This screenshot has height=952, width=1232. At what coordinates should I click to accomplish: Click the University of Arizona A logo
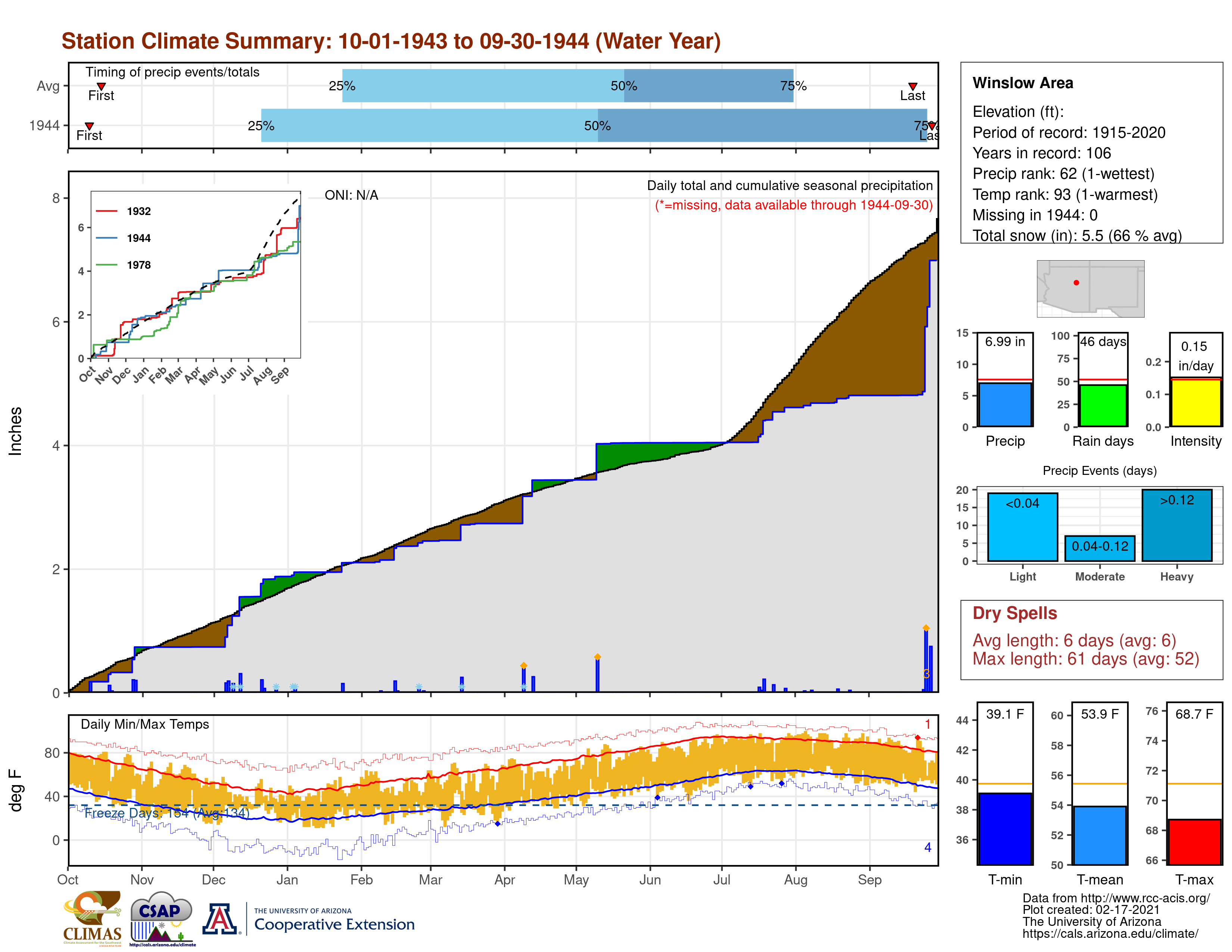[x=221, y=919]
